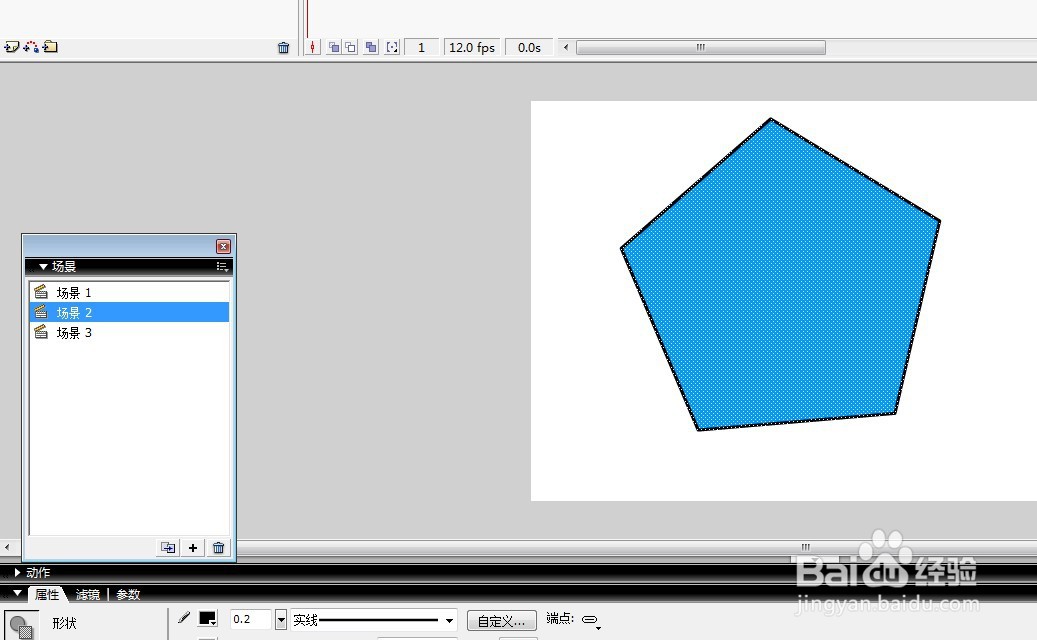Click the clapboard icon beside 场景 1
This screenshot has width=1037, height=640.
pyautogui.click(x=41, y=292)
